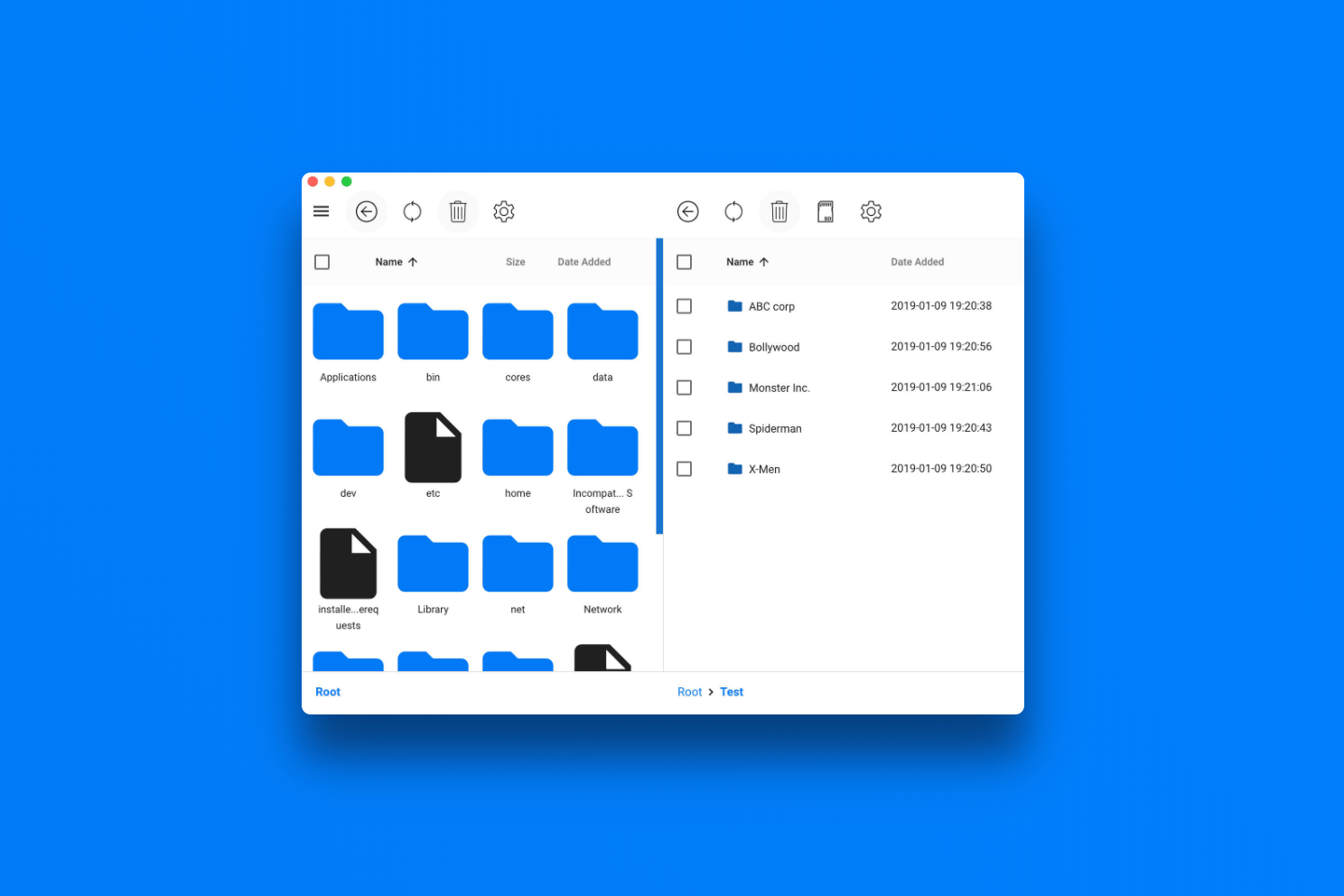Click date 2019-01-09 19:20:43
The height and width of the screenshot is (896, 1344).
coord(941,428)
